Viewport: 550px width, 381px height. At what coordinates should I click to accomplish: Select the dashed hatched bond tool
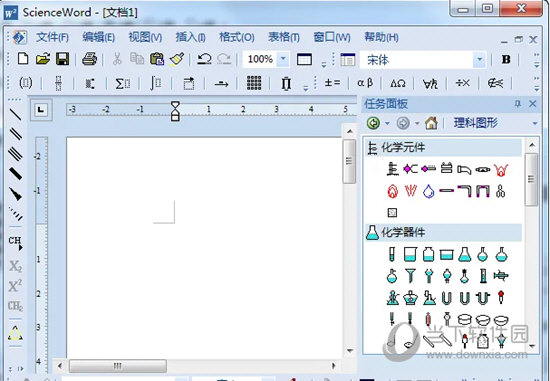tap(15, 214)
